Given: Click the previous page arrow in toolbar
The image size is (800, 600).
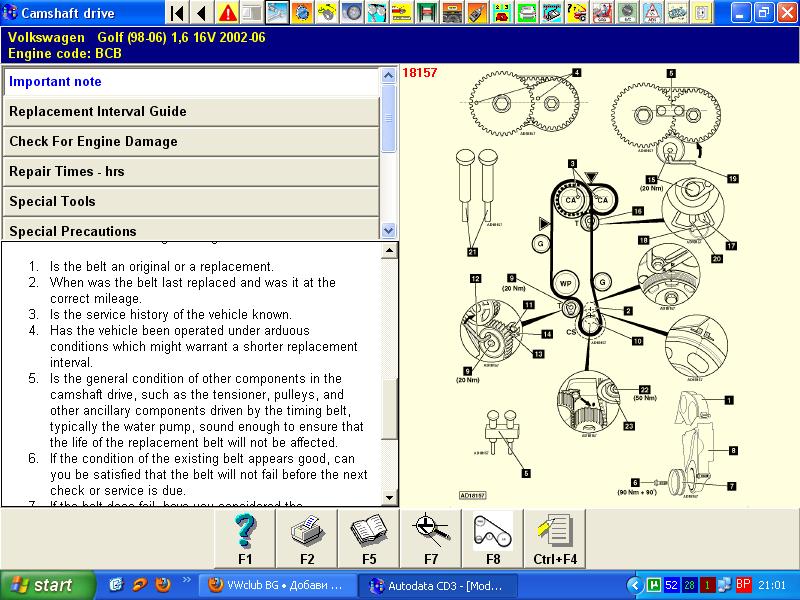Looking at the screenshot, I should coord(202,13).
